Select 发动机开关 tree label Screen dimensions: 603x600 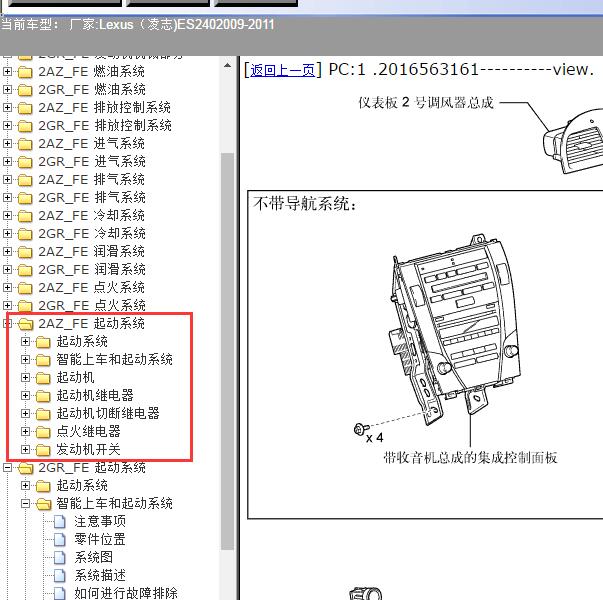(x=88, y=450)
